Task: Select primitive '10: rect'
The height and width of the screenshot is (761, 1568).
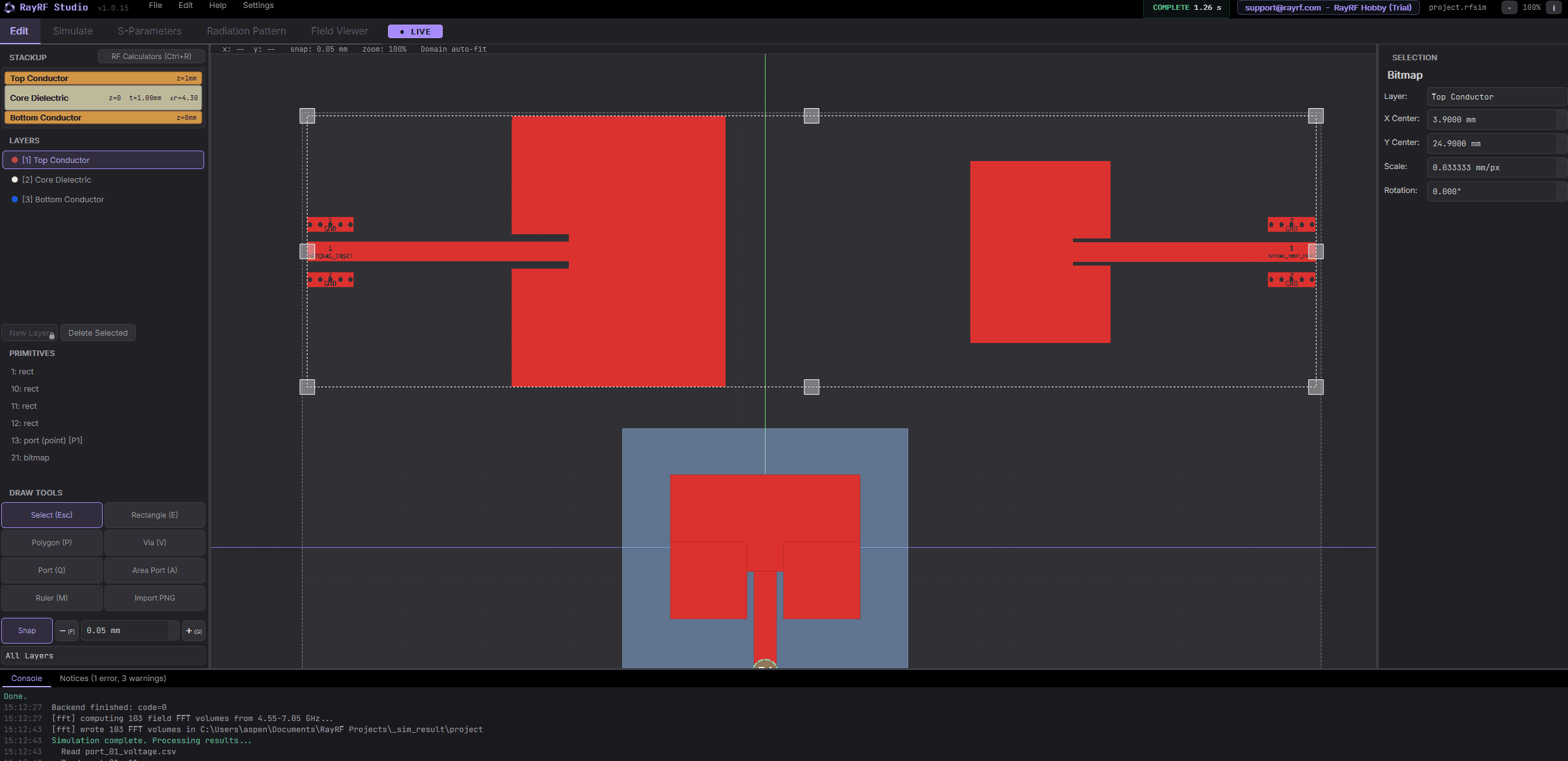Action: pyautogui.click(x=25, y=389)
